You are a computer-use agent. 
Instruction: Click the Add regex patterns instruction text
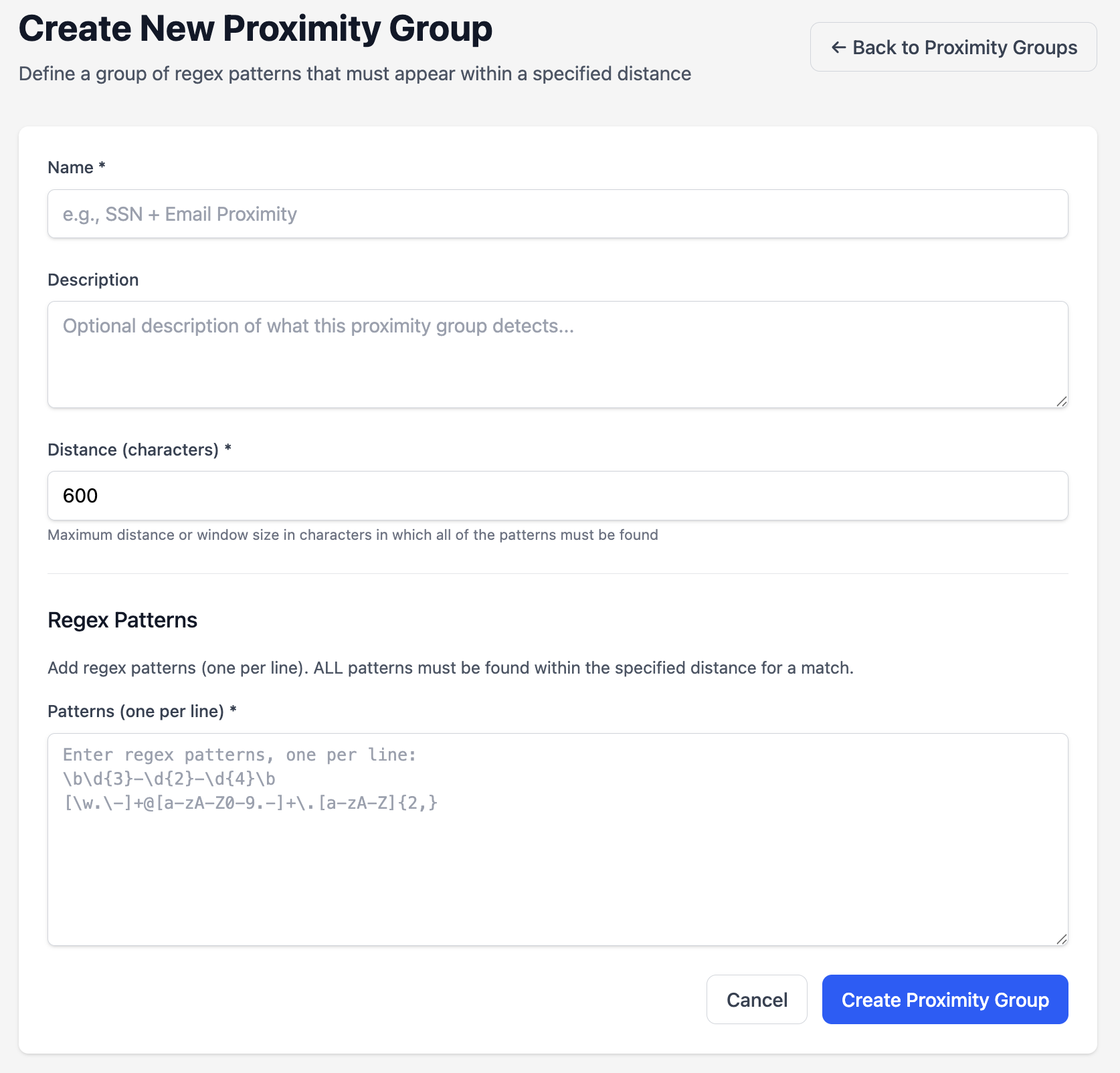click(x=450, y=668)
